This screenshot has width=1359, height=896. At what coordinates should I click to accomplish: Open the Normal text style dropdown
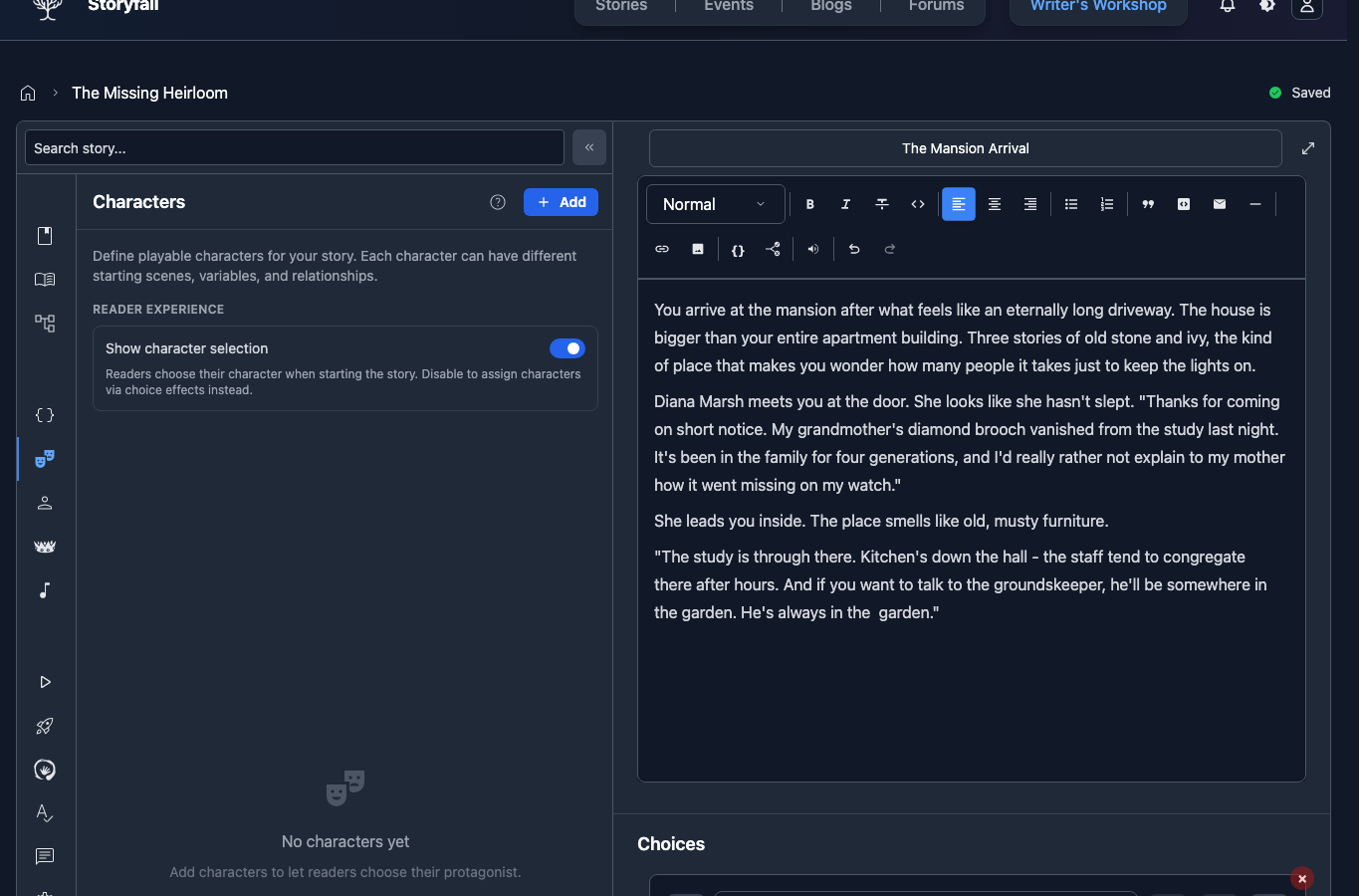click(714, 203)
